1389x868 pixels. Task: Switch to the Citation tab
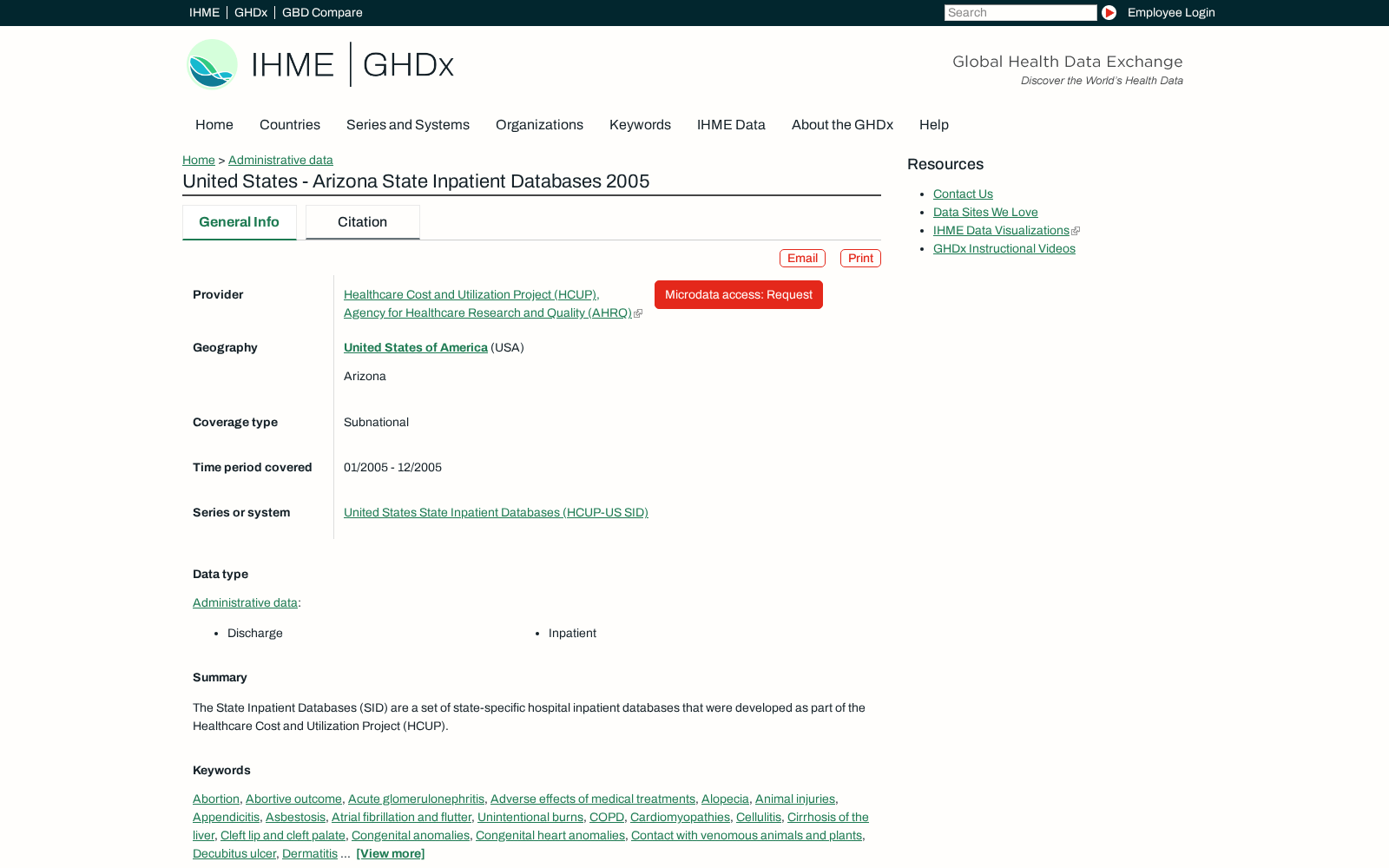(x=363, y=222)
